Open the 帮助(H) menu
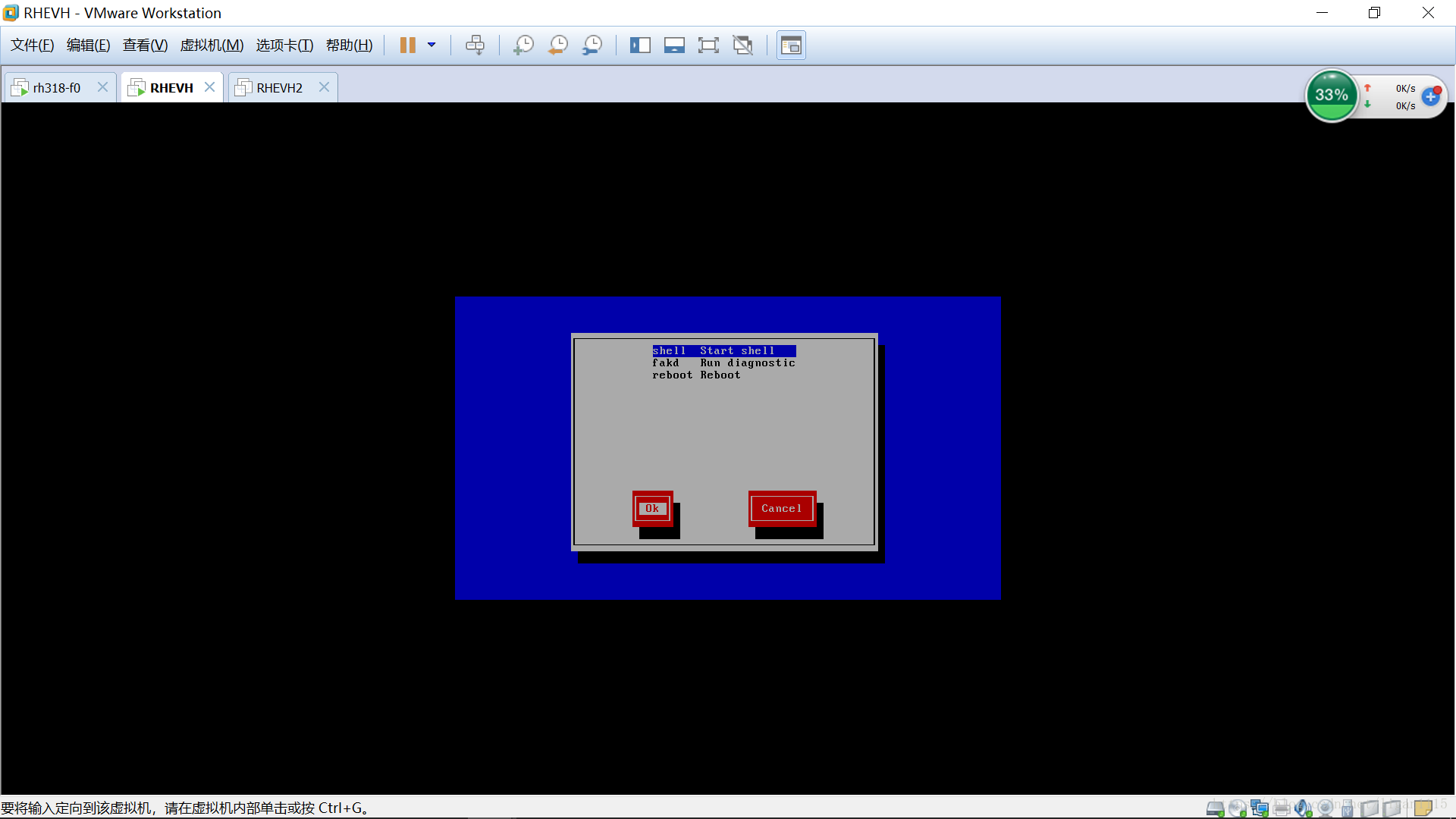1456x819 pixels. pyautogui.click(x=350, y=45)
